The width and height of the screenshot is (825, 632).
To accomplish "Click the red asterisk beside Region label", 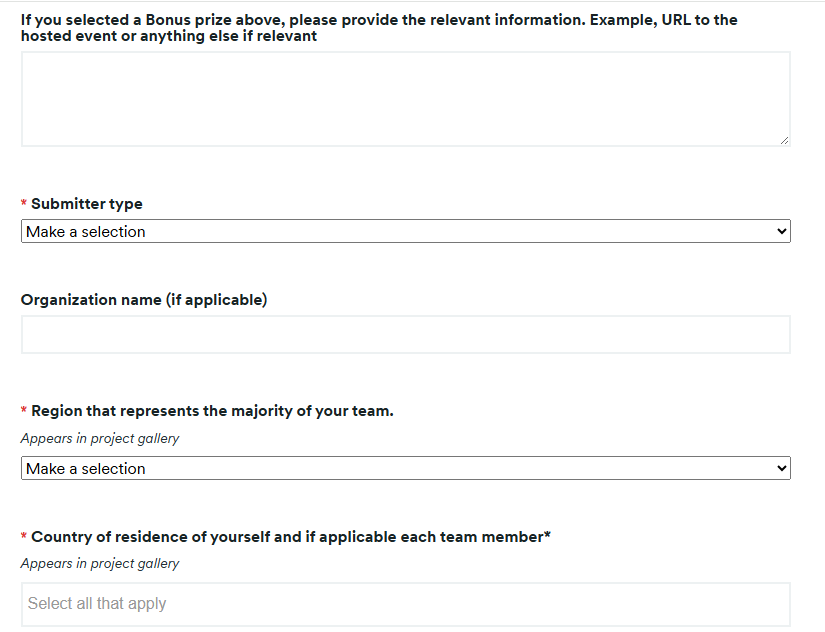I will [x=24, y=409].
